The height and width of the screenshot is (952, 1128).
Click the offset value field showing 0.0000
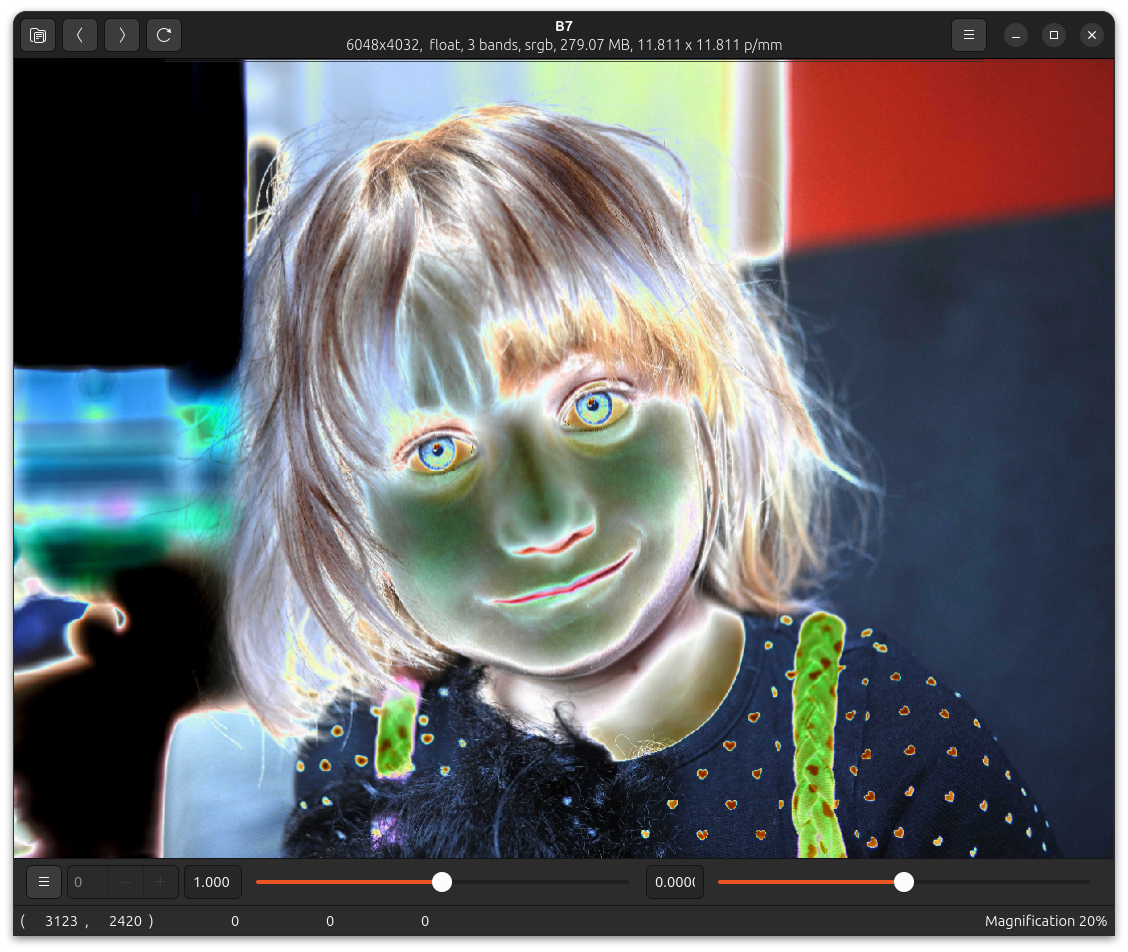pyautogui.click(x=675, y=882)
